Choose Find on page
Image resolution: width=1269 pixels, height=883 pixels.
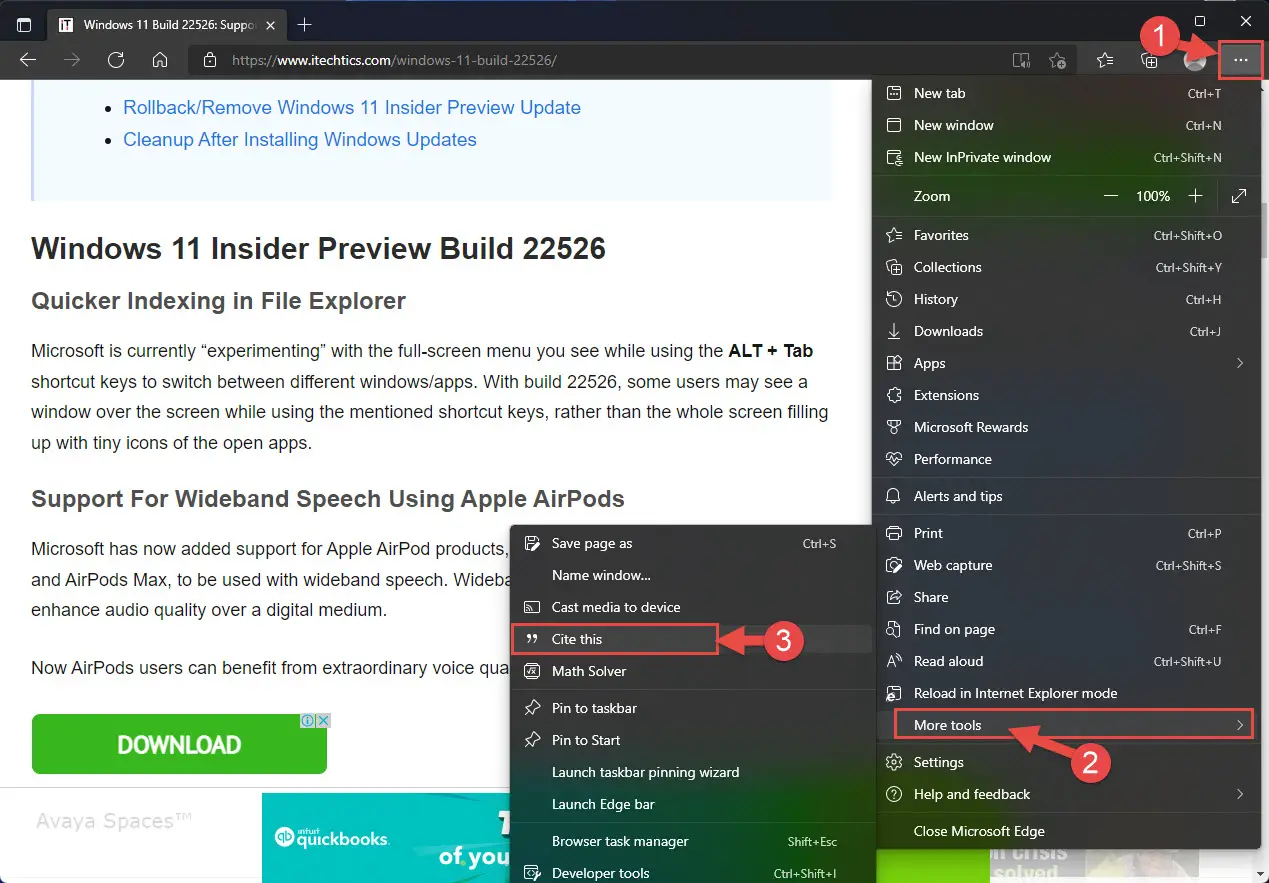[1065, 629]
